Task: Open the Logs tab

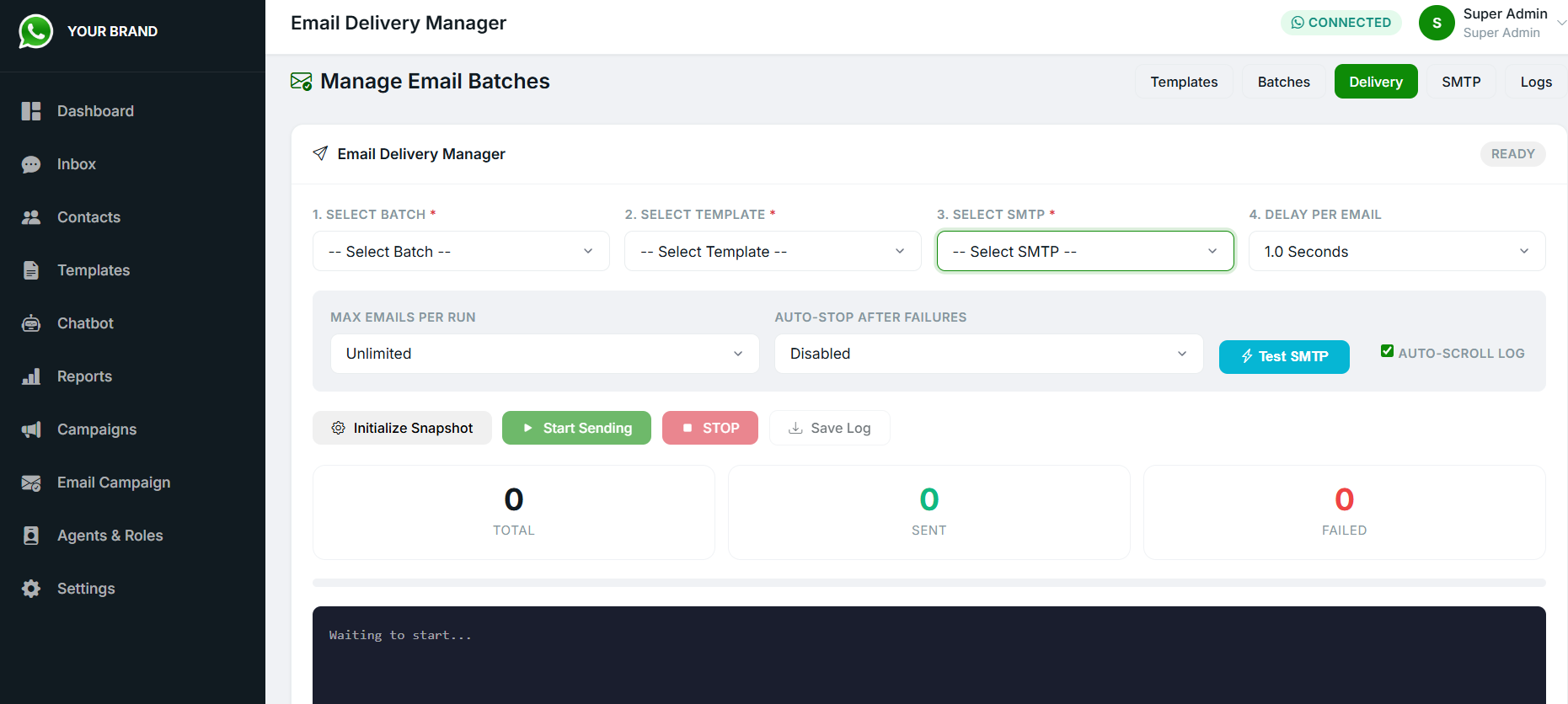Action: pos(1536,82)
